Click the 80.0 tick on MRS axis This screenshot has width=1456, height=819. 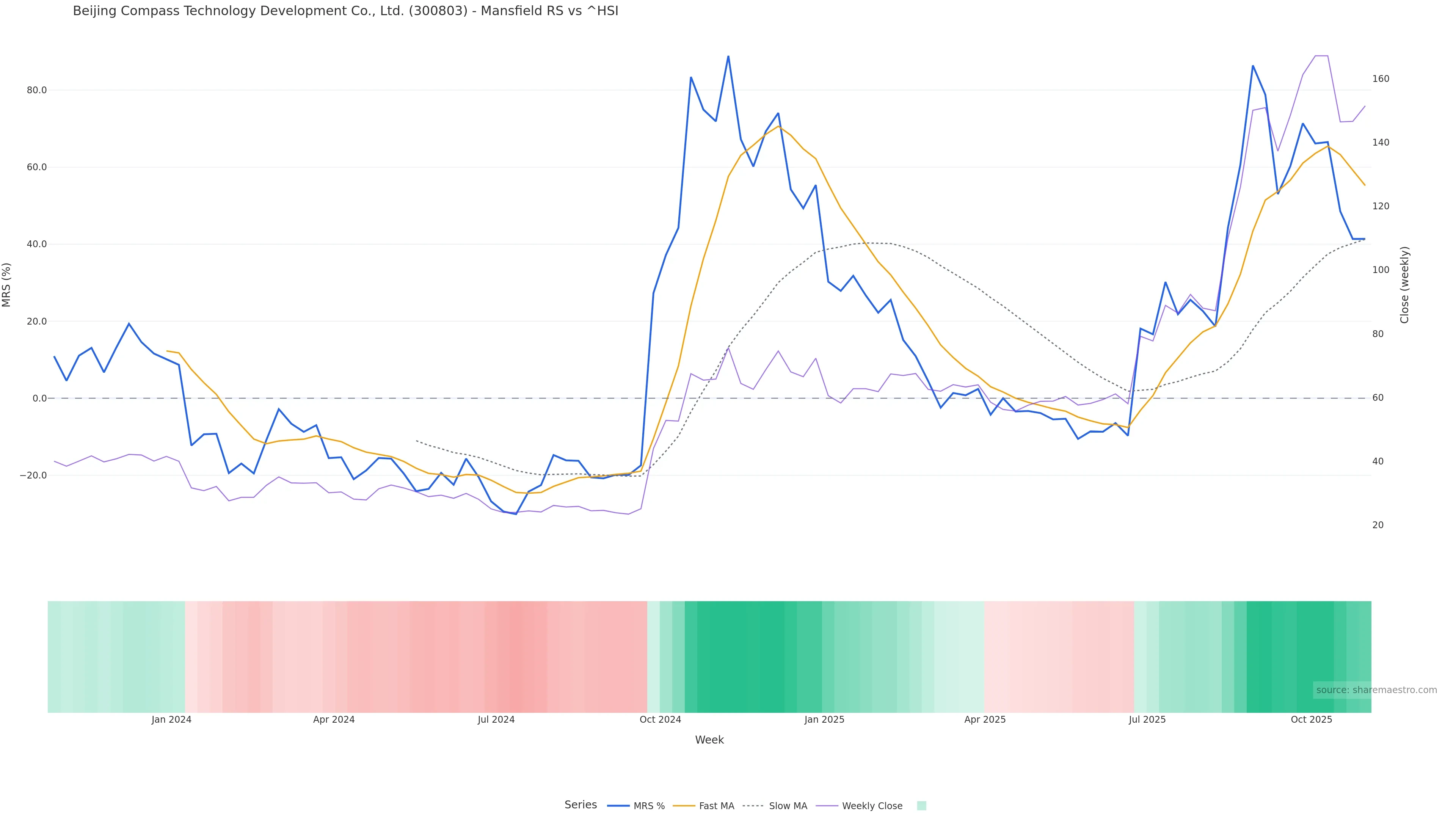click(x=36, y=91)
